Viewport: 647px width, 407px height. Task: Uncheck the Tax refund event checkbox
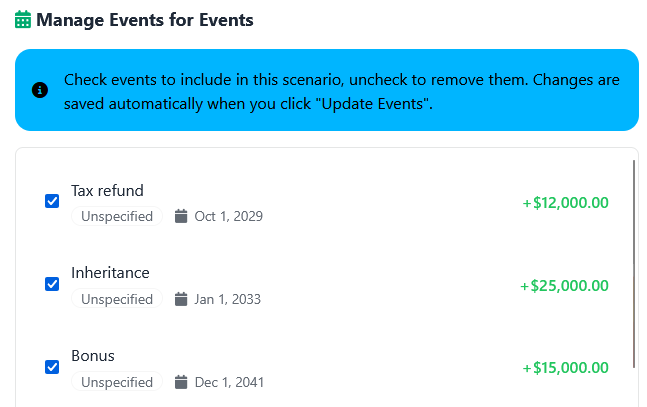pos(52,201)
